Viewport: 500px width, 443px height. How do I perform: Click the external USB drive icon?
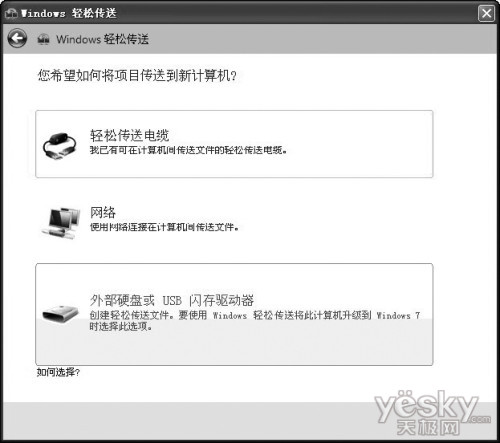[60, 313]
